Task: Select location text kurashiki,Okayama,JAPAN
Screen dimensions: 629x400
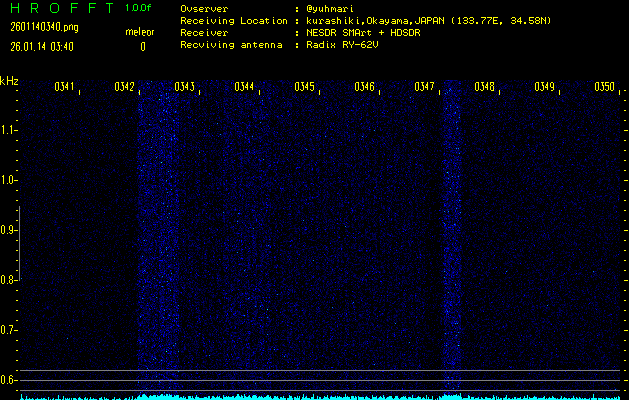Action: point(375,20)
